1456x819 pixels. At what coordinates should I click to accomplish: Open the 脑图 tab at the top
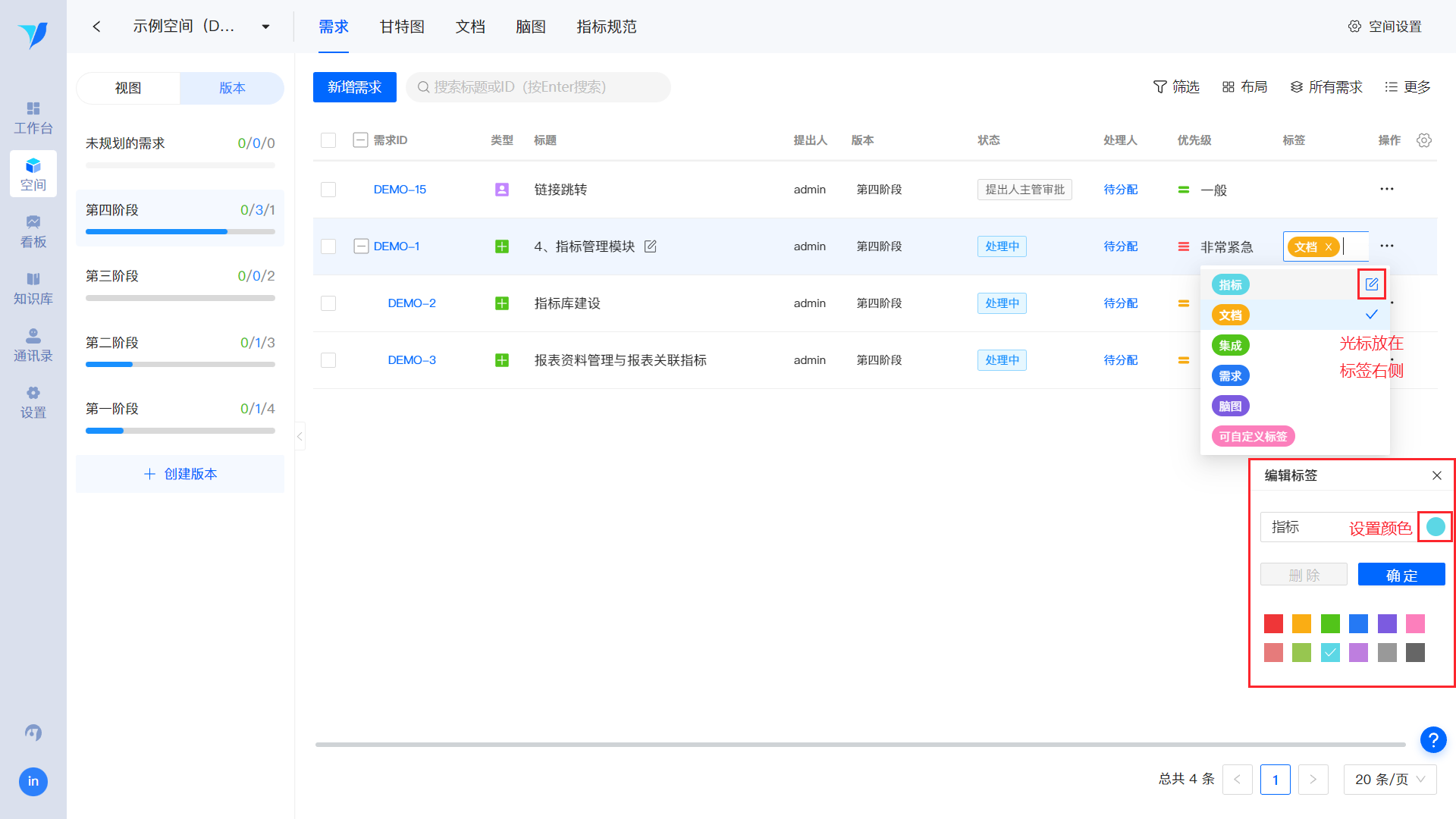point(530,26)
